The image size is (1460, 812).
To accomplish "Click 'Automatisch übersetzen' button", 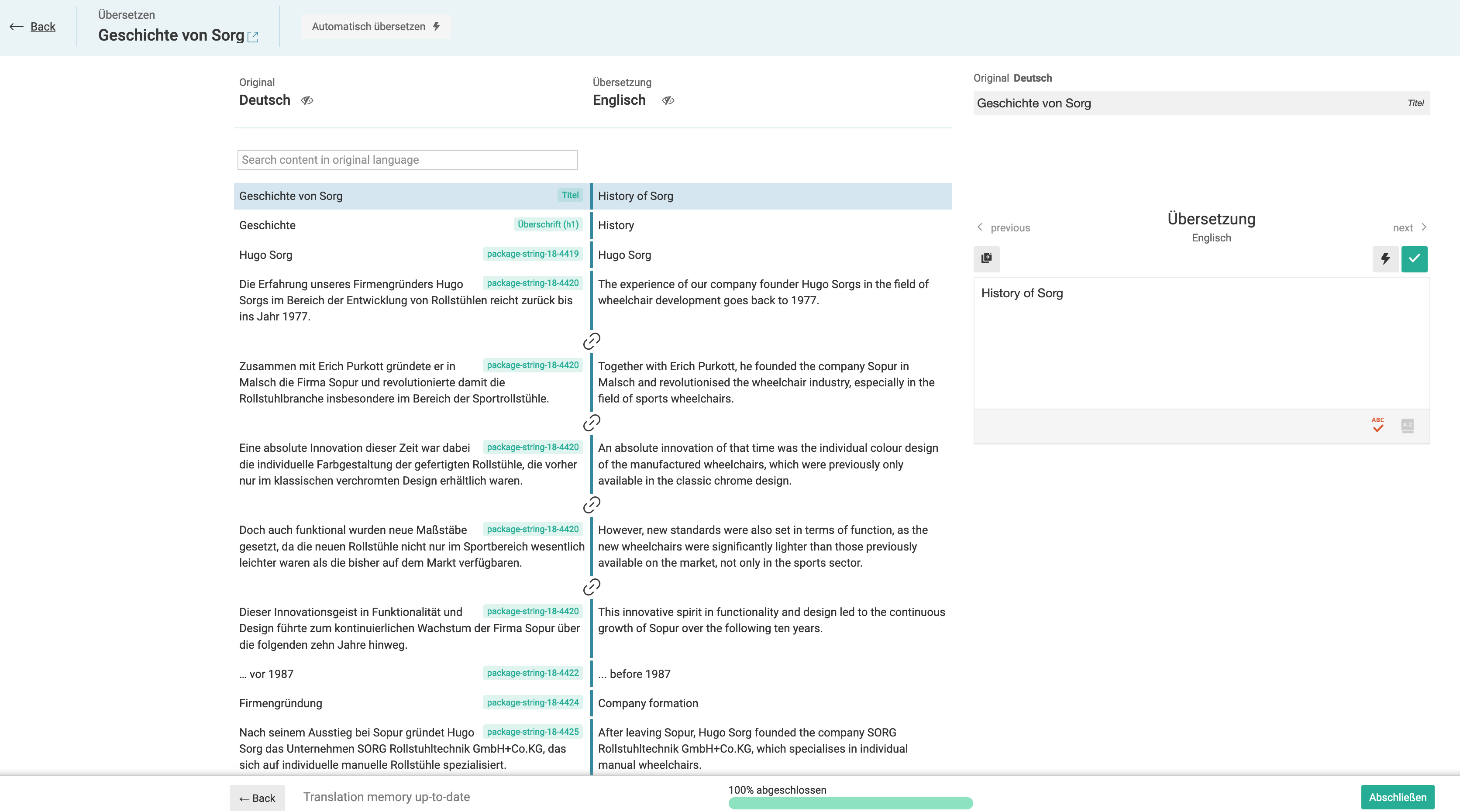I will coord(375,27).
